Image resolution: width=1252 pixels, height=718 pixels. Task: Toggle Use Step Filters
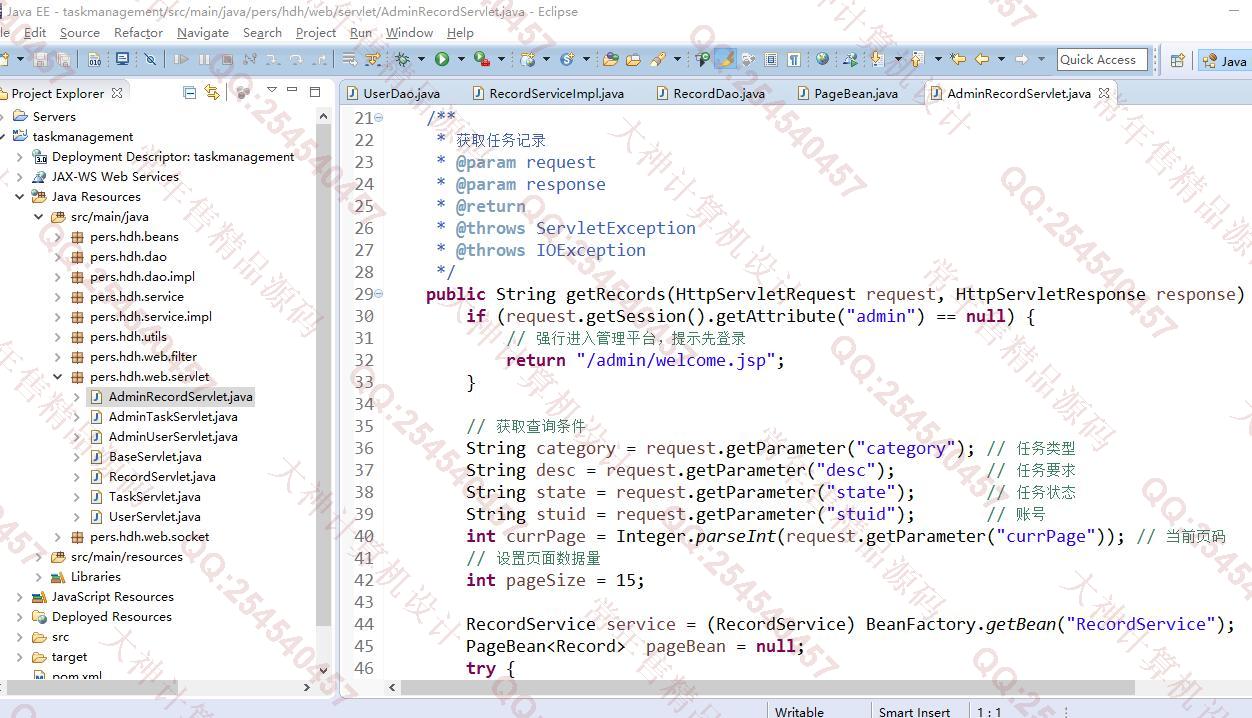point(373,60)
